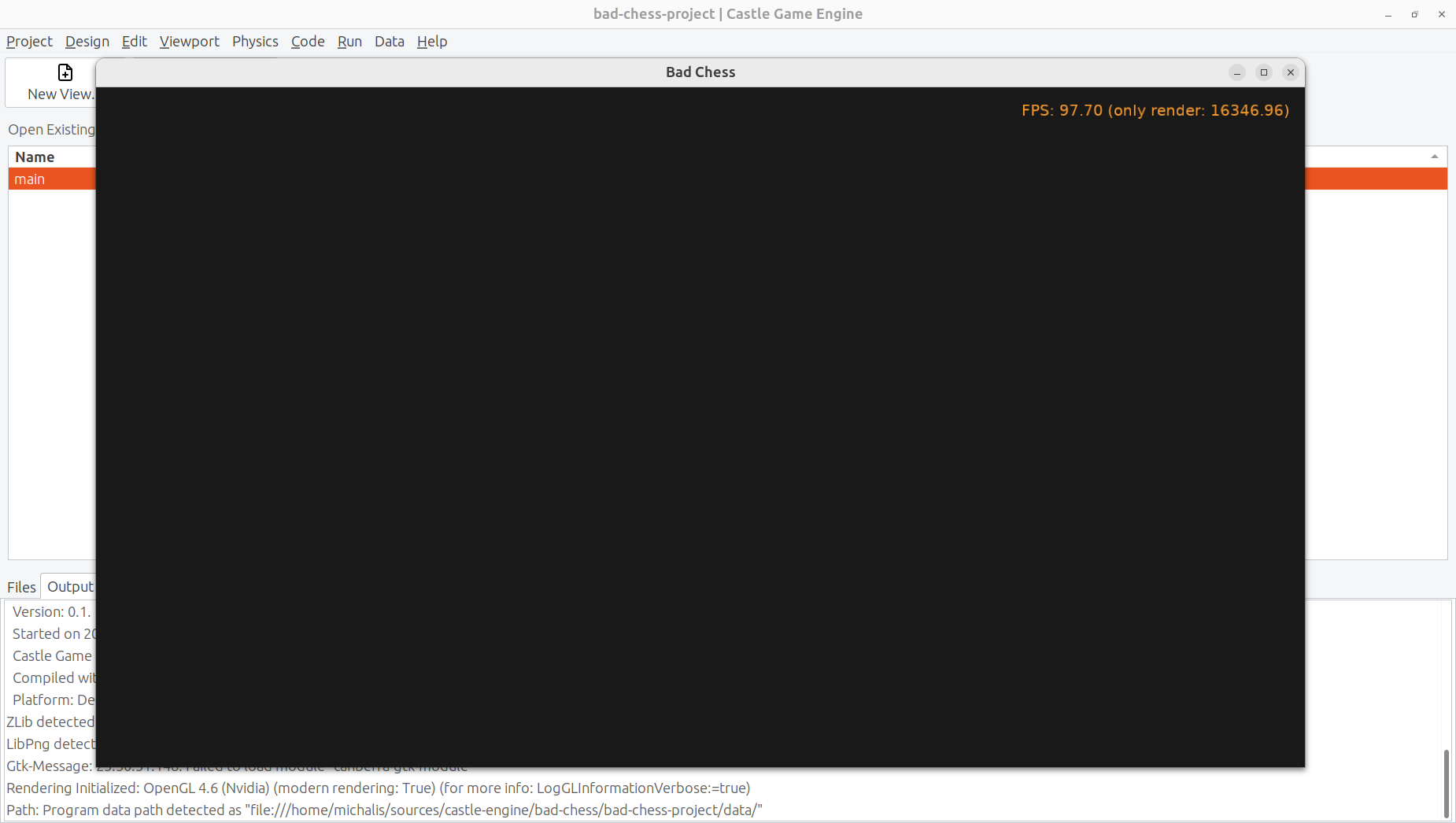Image resolution: width=1456 pixels, height=823 pixels.
Task: Open the Edit menu
Action: (135, 42)
